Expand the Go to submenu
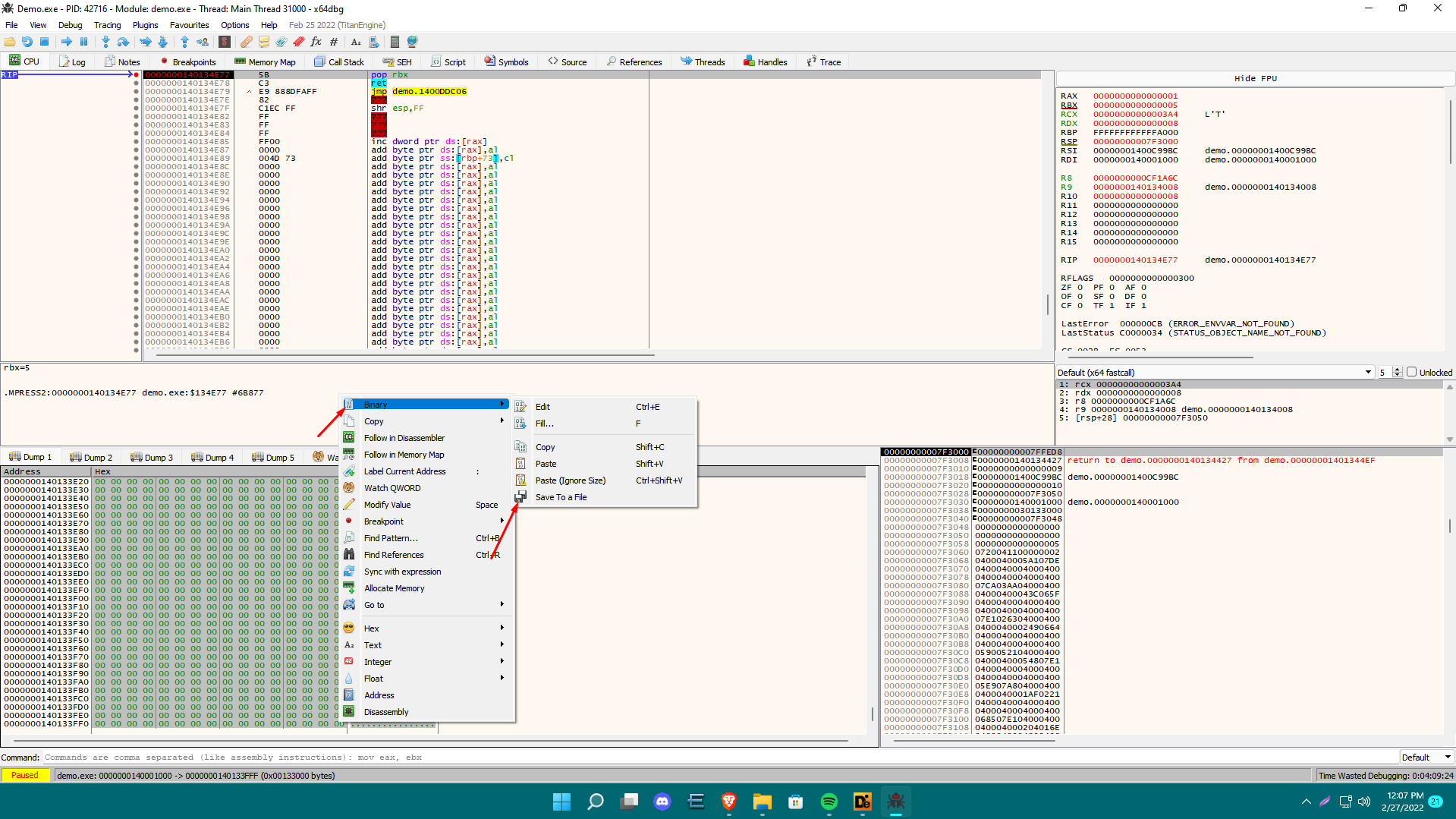Screen dimensions: 1456x819 pos(428,605)
